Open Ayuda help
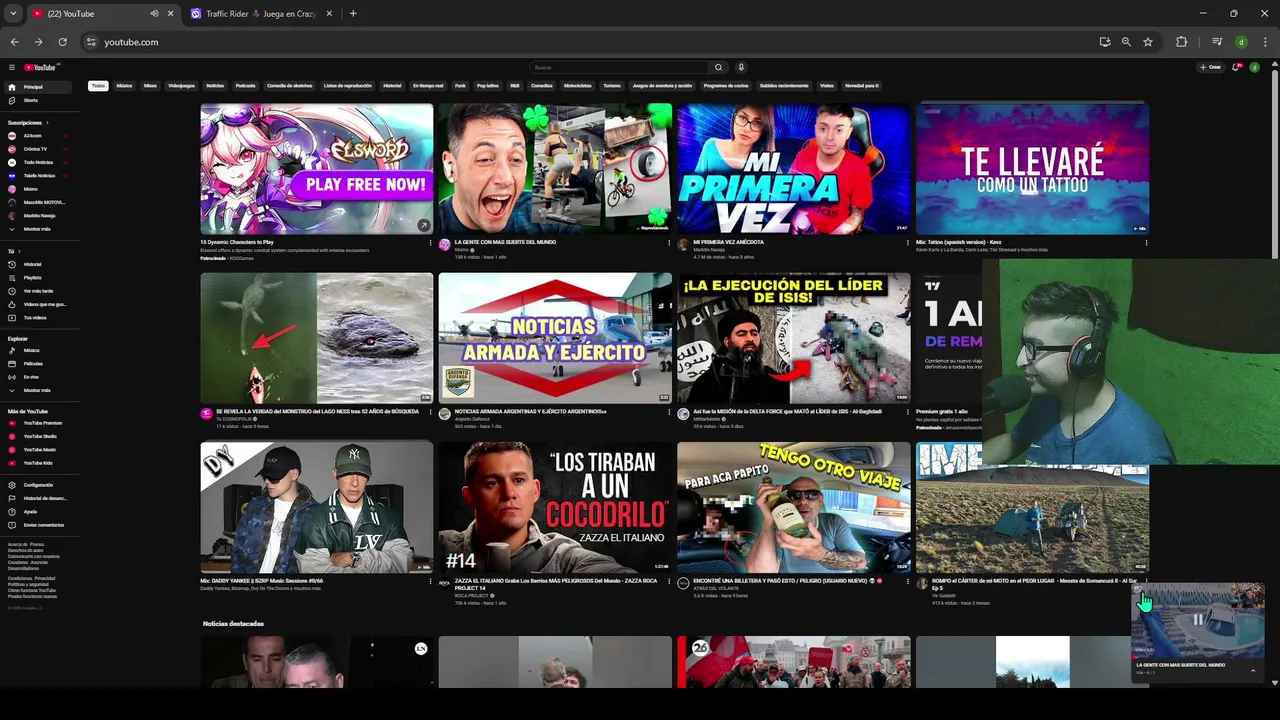Screen dimensions: 1280x720 (x=38, y=511)
